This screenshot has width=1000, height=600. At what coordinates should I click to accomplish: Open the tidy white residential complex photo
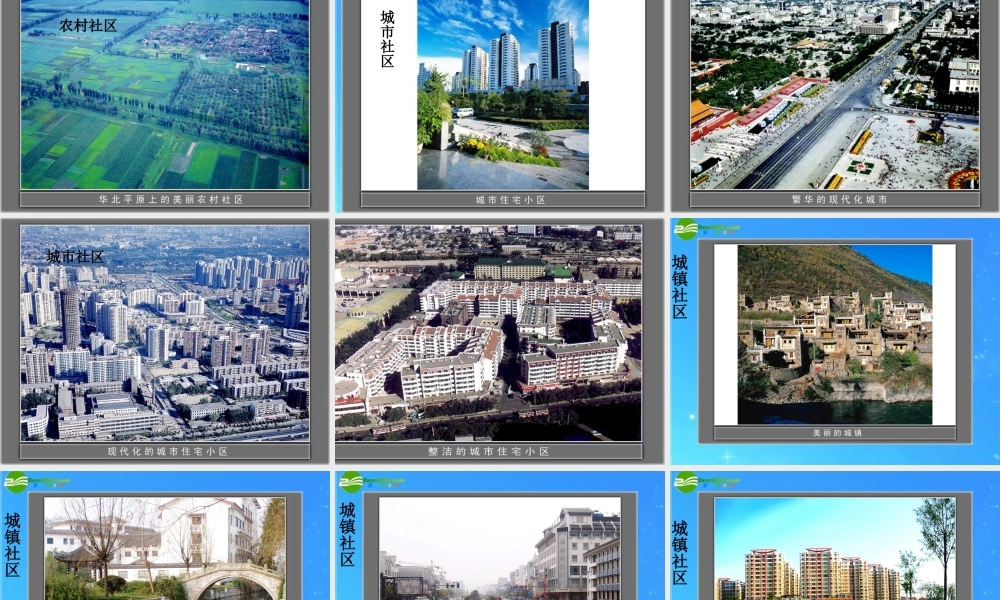click(x=488, y=333)
